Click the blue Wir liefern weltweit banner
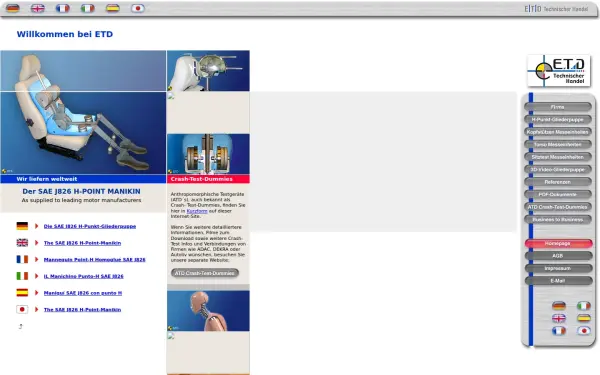Viewport: 600px width, 375px height. (83, 179)
